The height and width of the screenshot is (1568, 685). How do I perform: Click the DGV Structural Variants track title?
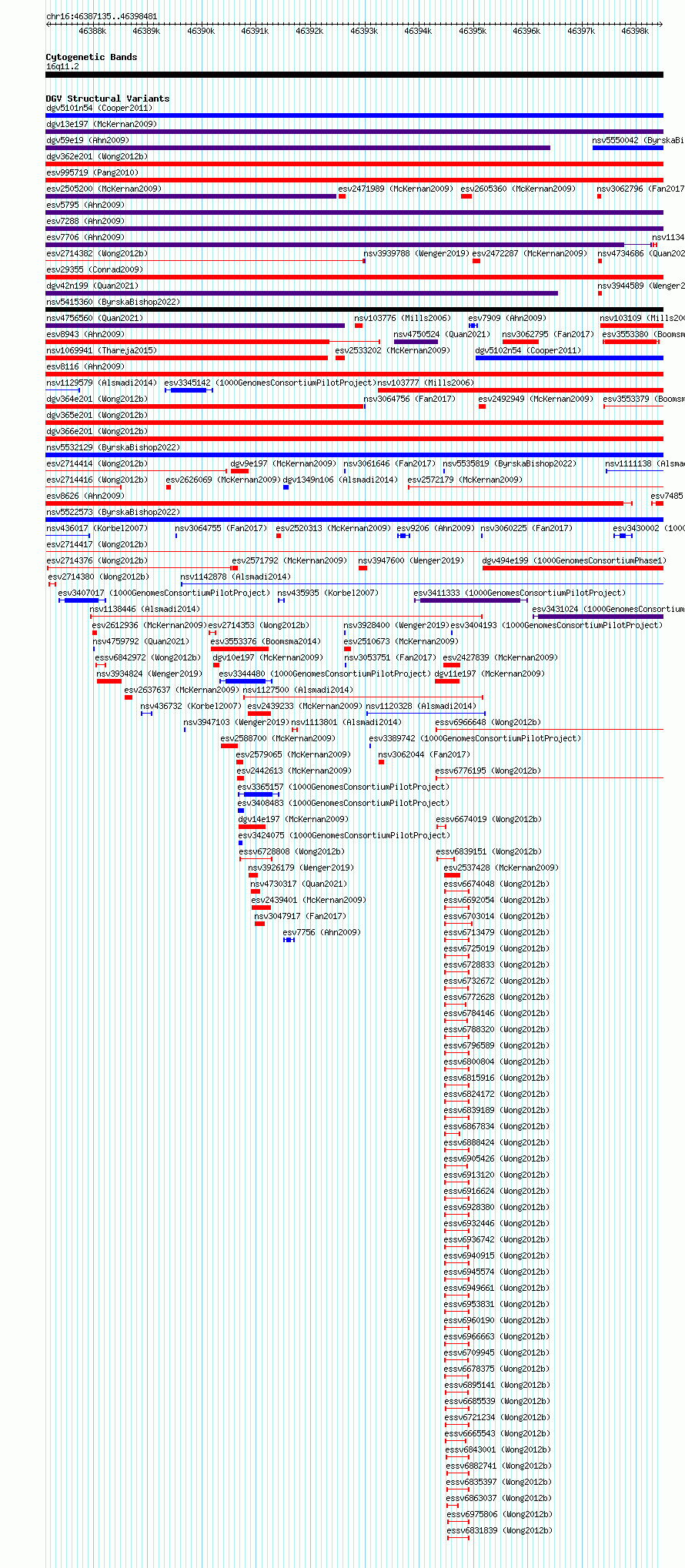(x=108, y=99)
